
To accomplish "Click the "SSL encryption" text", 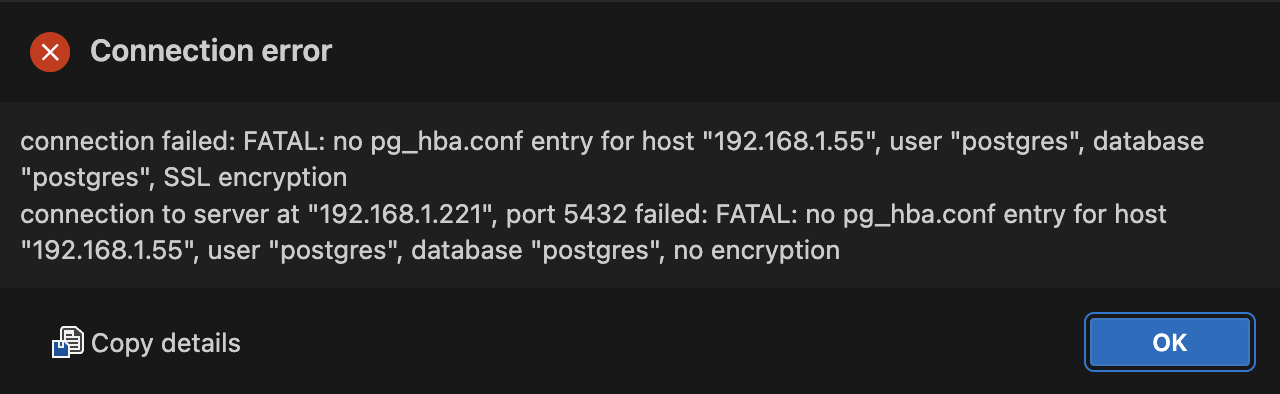I will coord(255,178).
